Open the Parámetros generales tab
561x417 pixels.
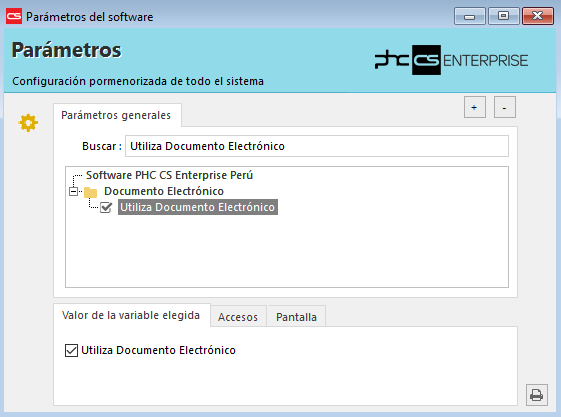coord(117,115)
